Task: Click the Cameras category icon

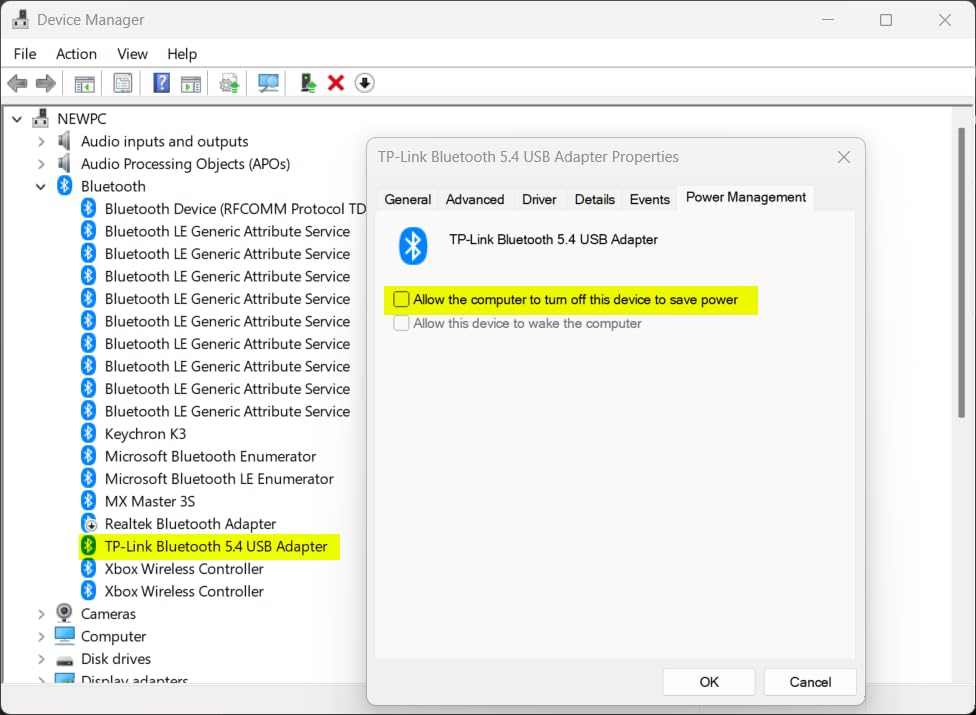Action: pos(64,614)
